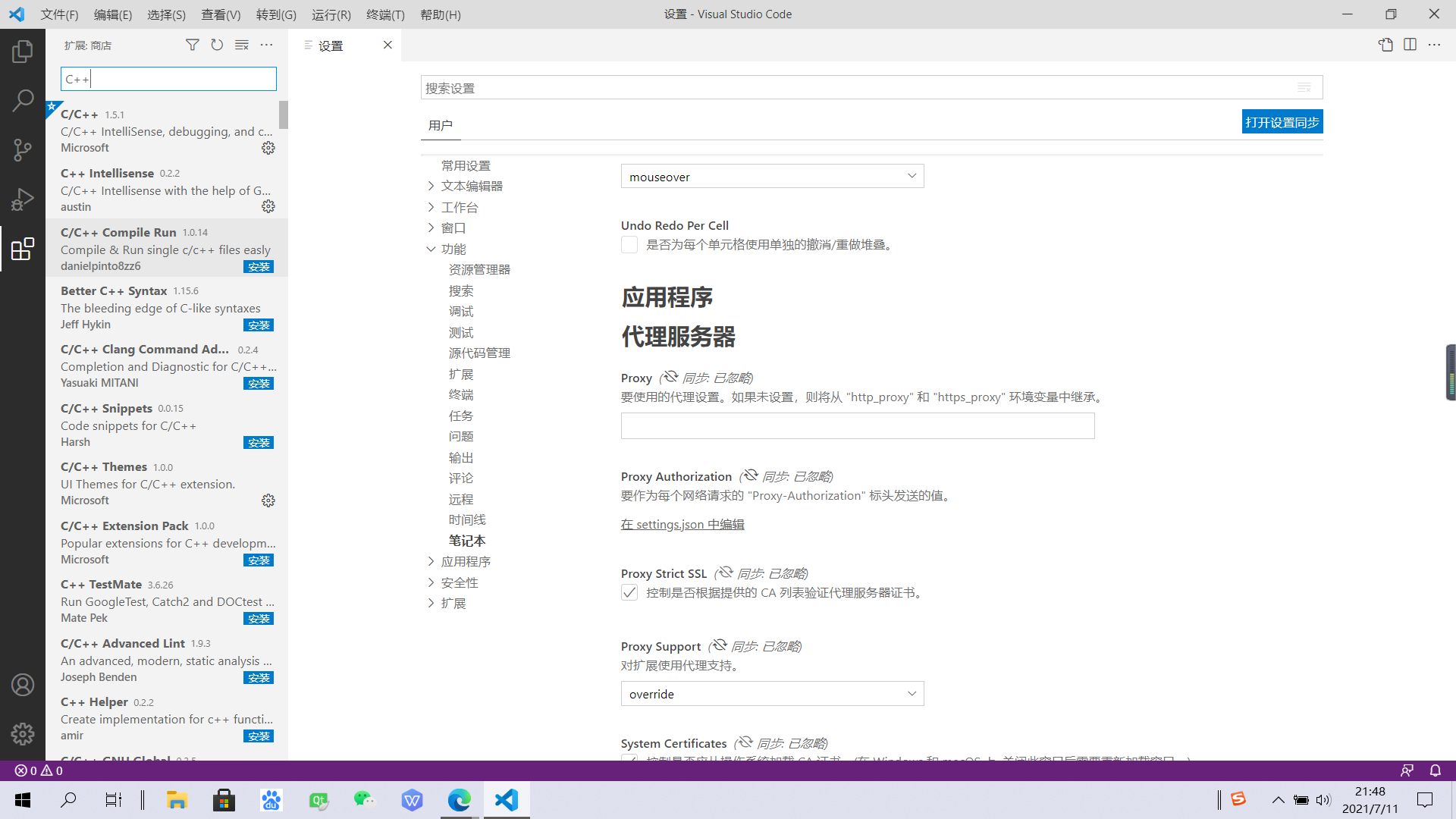Viewport: 1456px width, 819px height.
Task: Select the Source Control icon
Action: tap(23, 149)
